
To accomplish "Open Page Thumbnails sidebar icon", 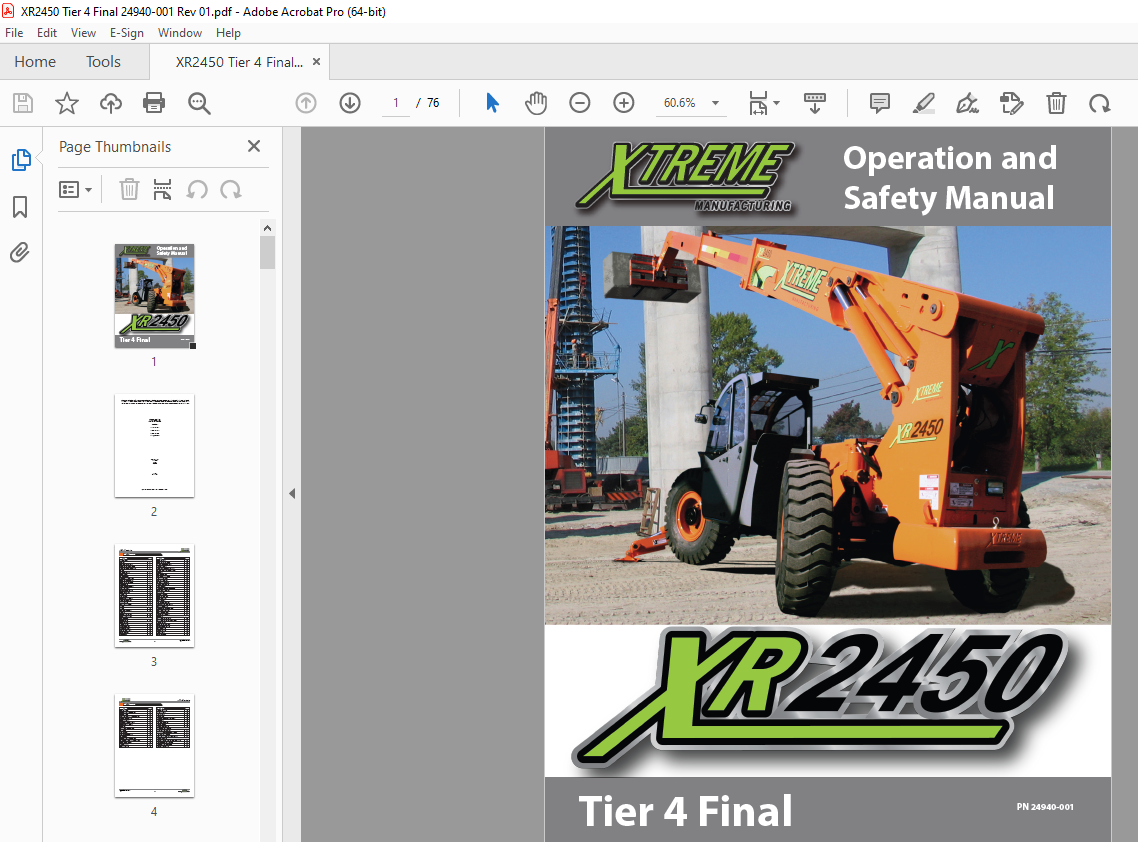I will pyautogui.click(x=21, y=160).
